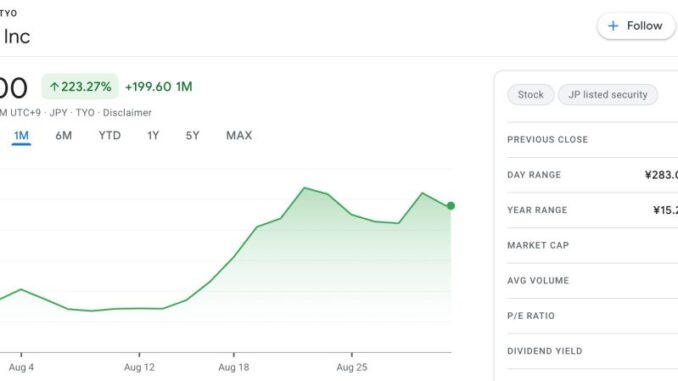
Task: Select the 1Y time range tab
Action: tap(153, 136)
